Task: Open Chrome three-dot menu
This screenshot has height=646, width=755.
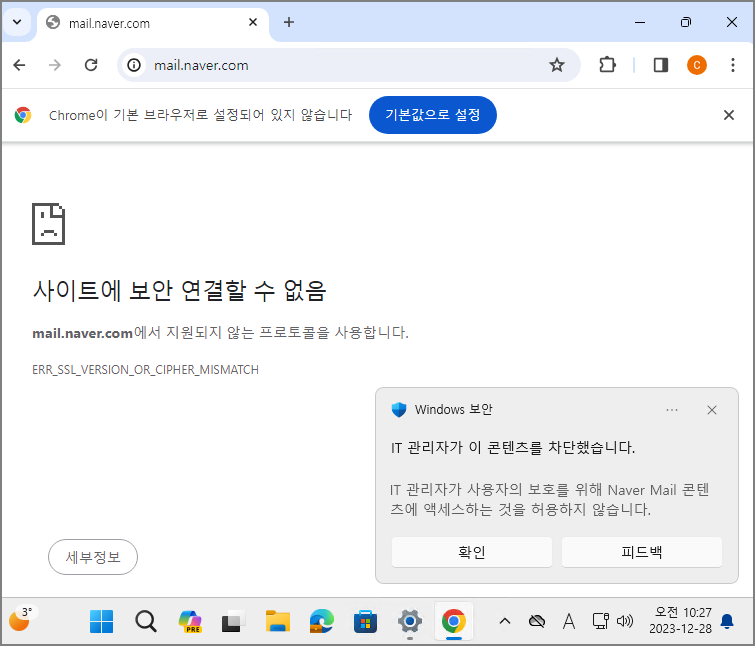Action: coord(732,65)
